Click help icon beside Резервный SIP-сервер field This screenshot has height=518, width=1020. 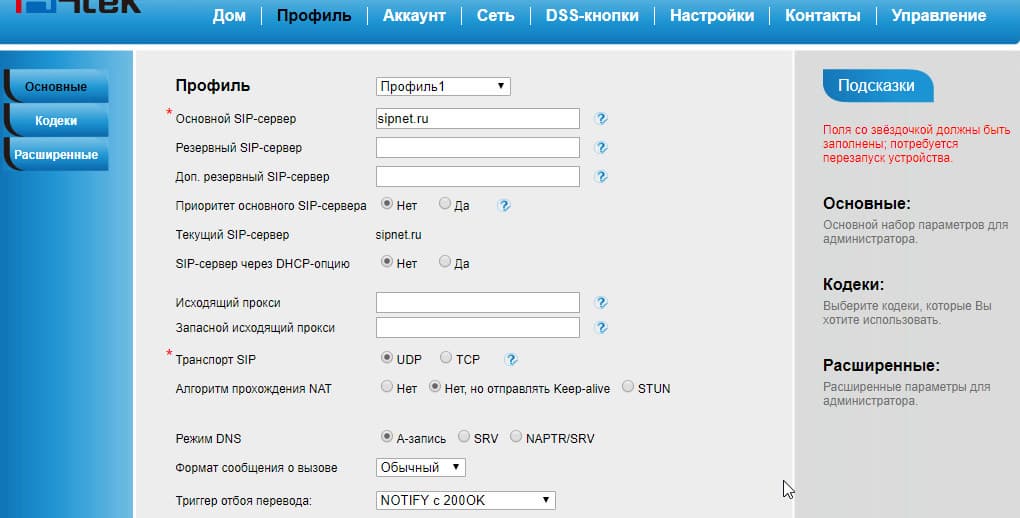pos(601,148)
